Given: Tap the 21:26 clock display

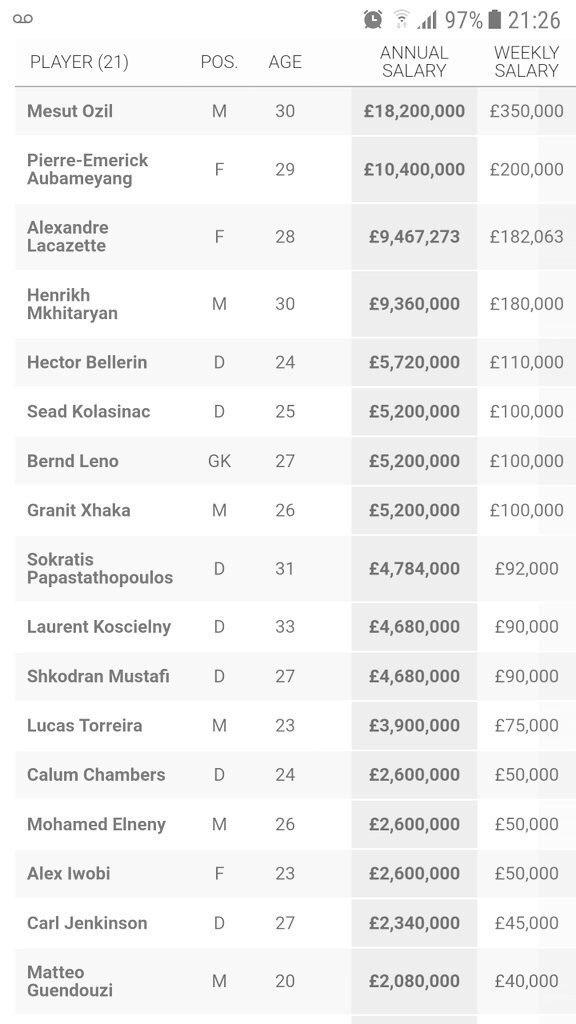Looking at the screenshot, I should (x=534, y=20).
